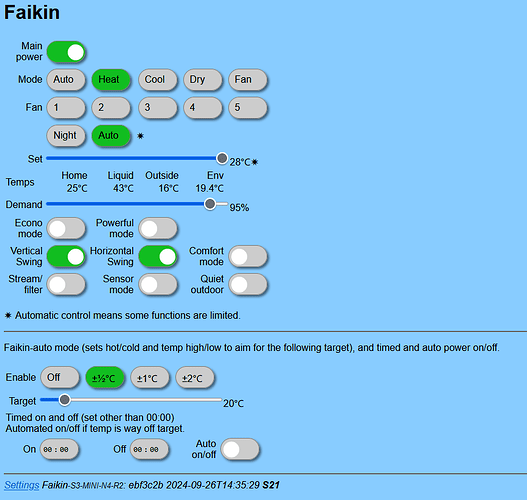Click the ebf3c2b build hash text

tap(146, 485)
